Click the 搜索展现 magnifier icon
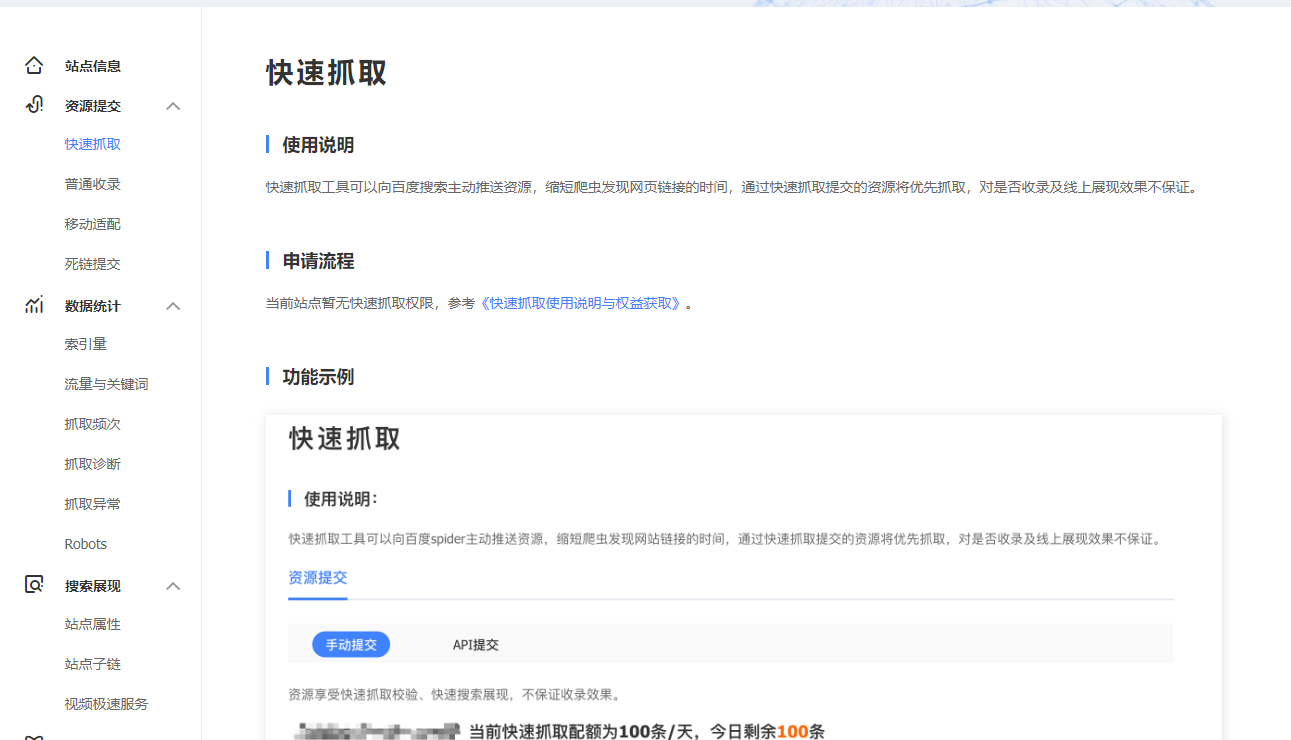The width and height of the screenshot is (1291, 740). 34,585
